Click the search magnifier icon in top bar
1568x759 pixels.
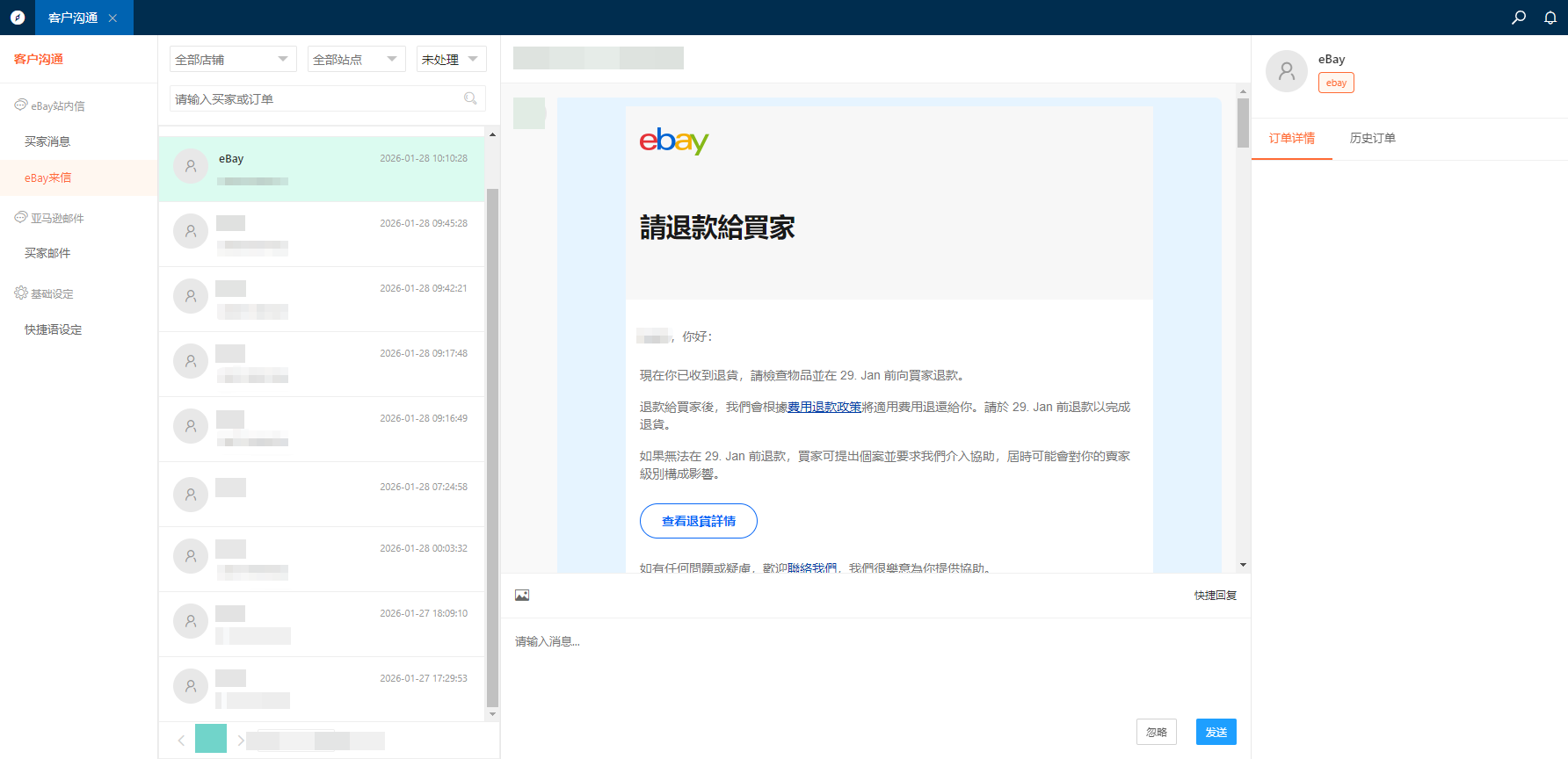pos(1518,18)
